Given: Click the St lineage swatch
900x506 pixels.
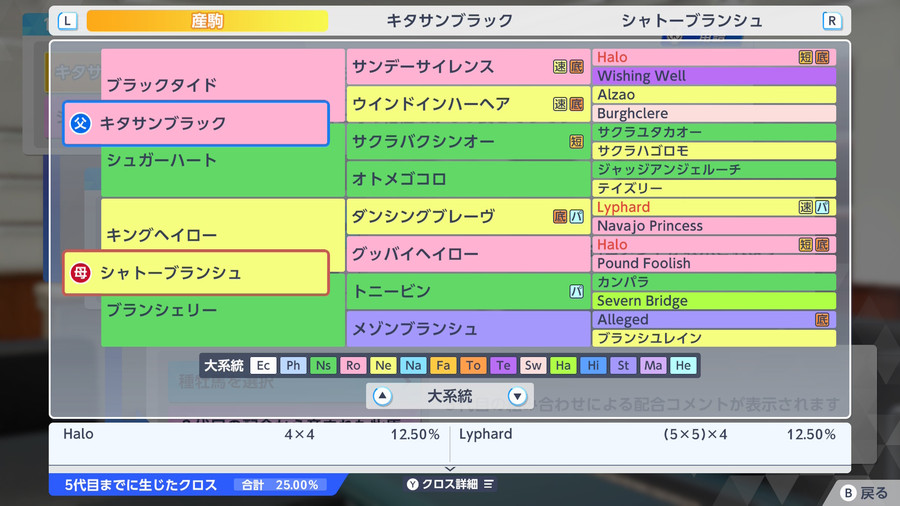Looking at the screenshot, I should pos(623,365).
